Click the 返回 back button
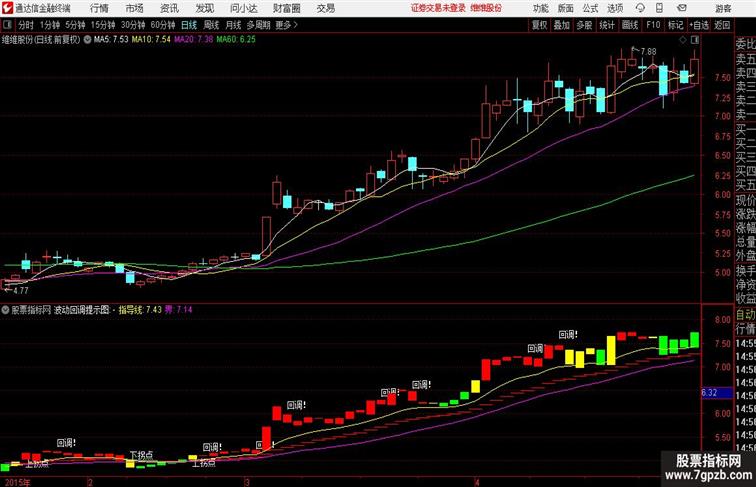 pos(722,25)
